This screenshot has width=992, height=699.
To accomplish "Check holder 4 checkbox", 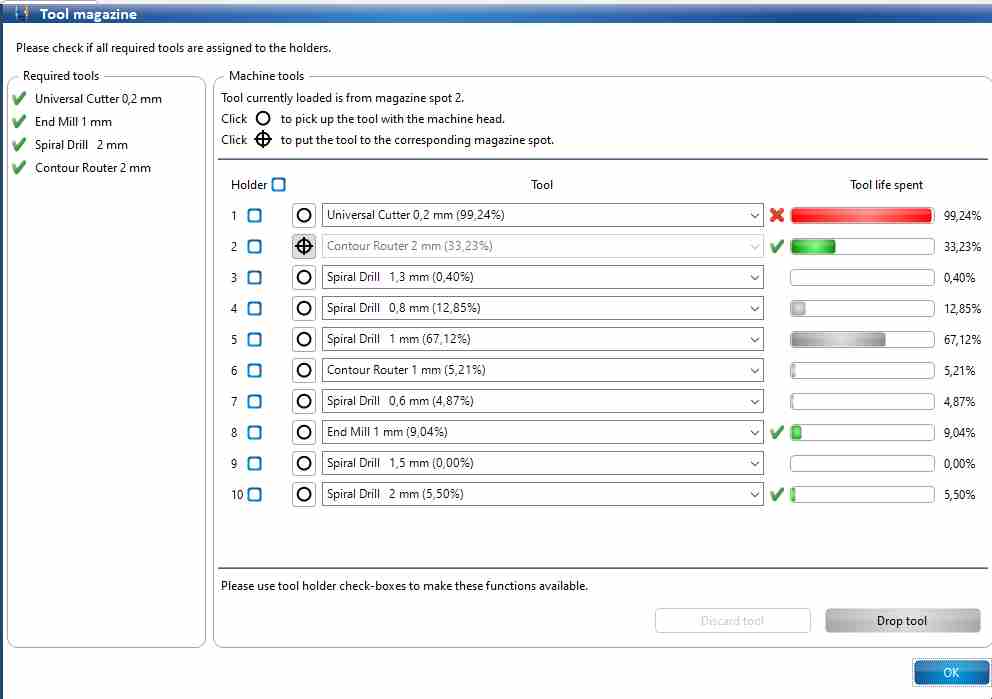I will point(254,308).
